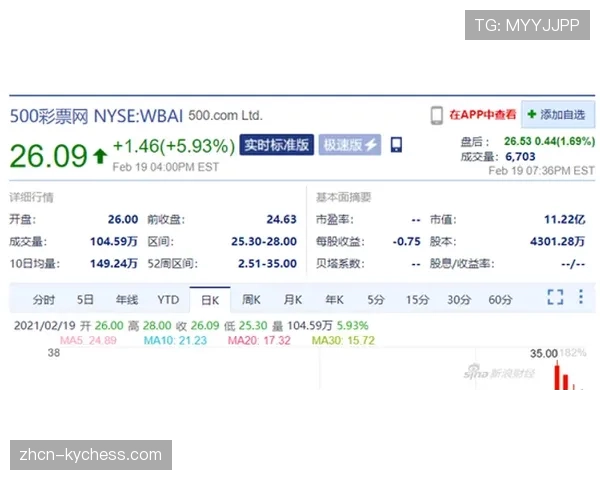Select the 实时标准版 mode button

[x=277, y=145]
